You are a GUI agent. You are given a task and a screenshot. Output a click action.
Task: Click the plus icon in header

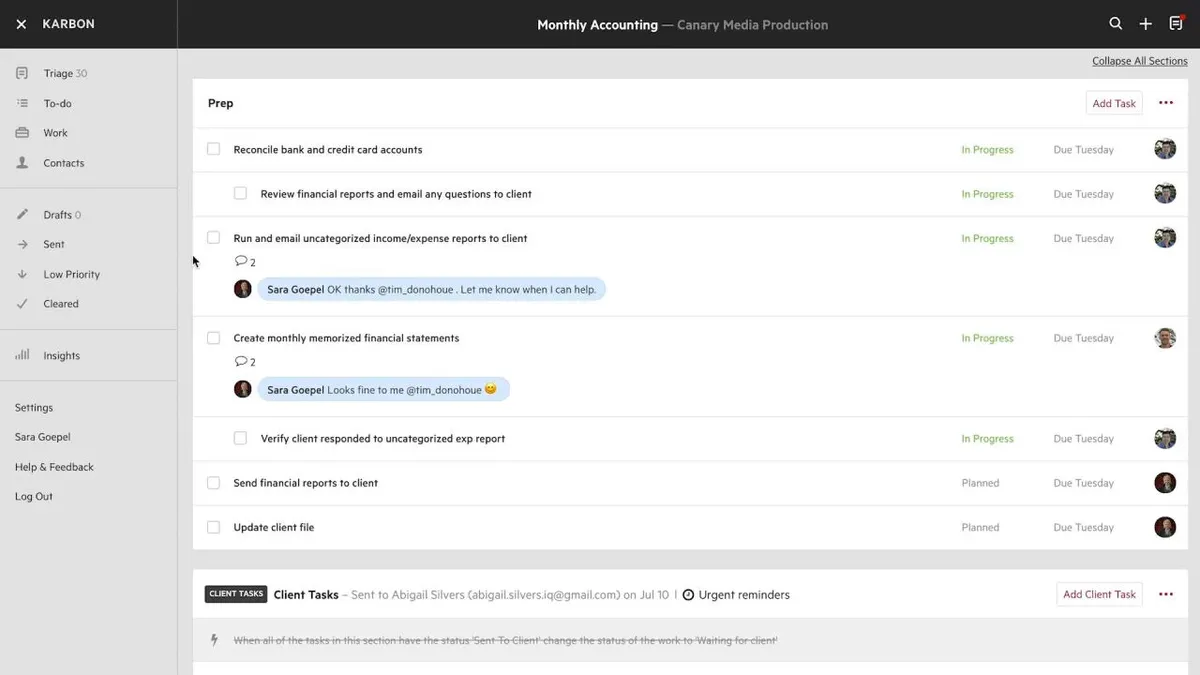click(1146, 24)
